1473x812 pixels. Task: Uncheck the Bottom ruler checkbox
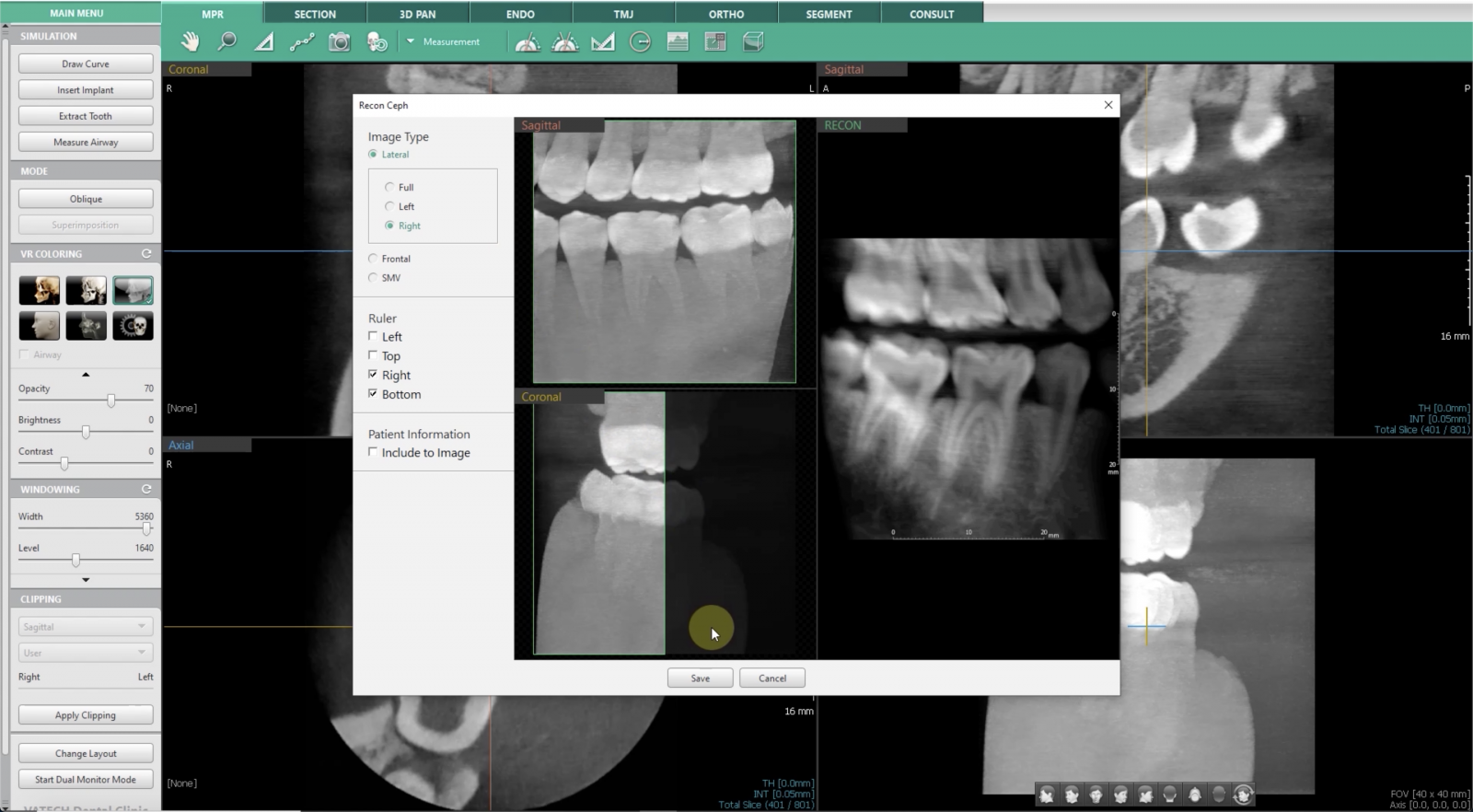[x=373, y=393]
